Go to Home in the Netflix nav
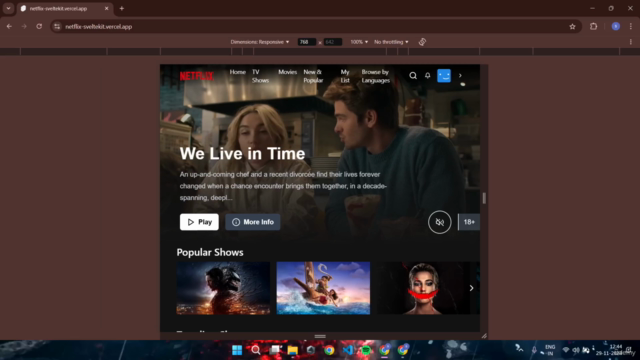The image size is (640, 360). 238,72
